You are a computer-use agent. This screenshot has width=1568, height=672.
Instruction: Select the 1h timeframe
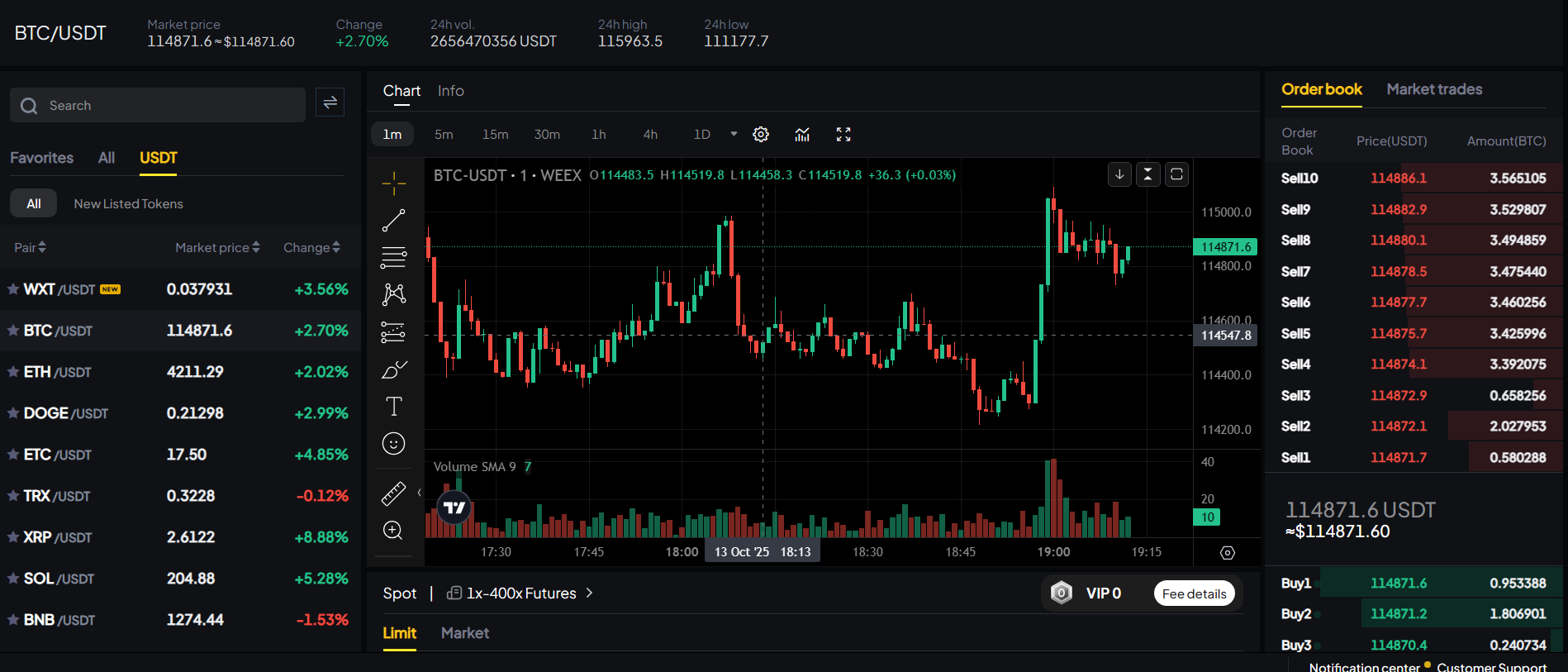[x=598, y=134]
